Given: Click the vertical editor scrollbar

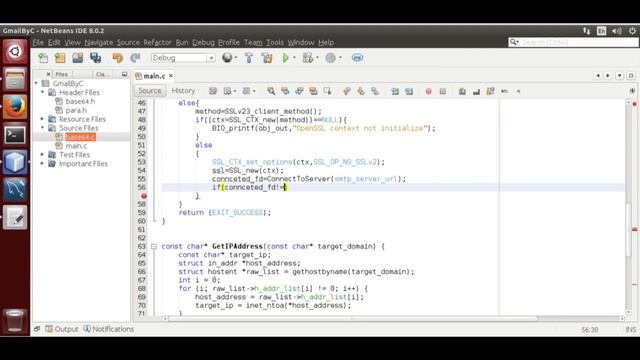Looking at the screenshot, I should tap(629, 229).
